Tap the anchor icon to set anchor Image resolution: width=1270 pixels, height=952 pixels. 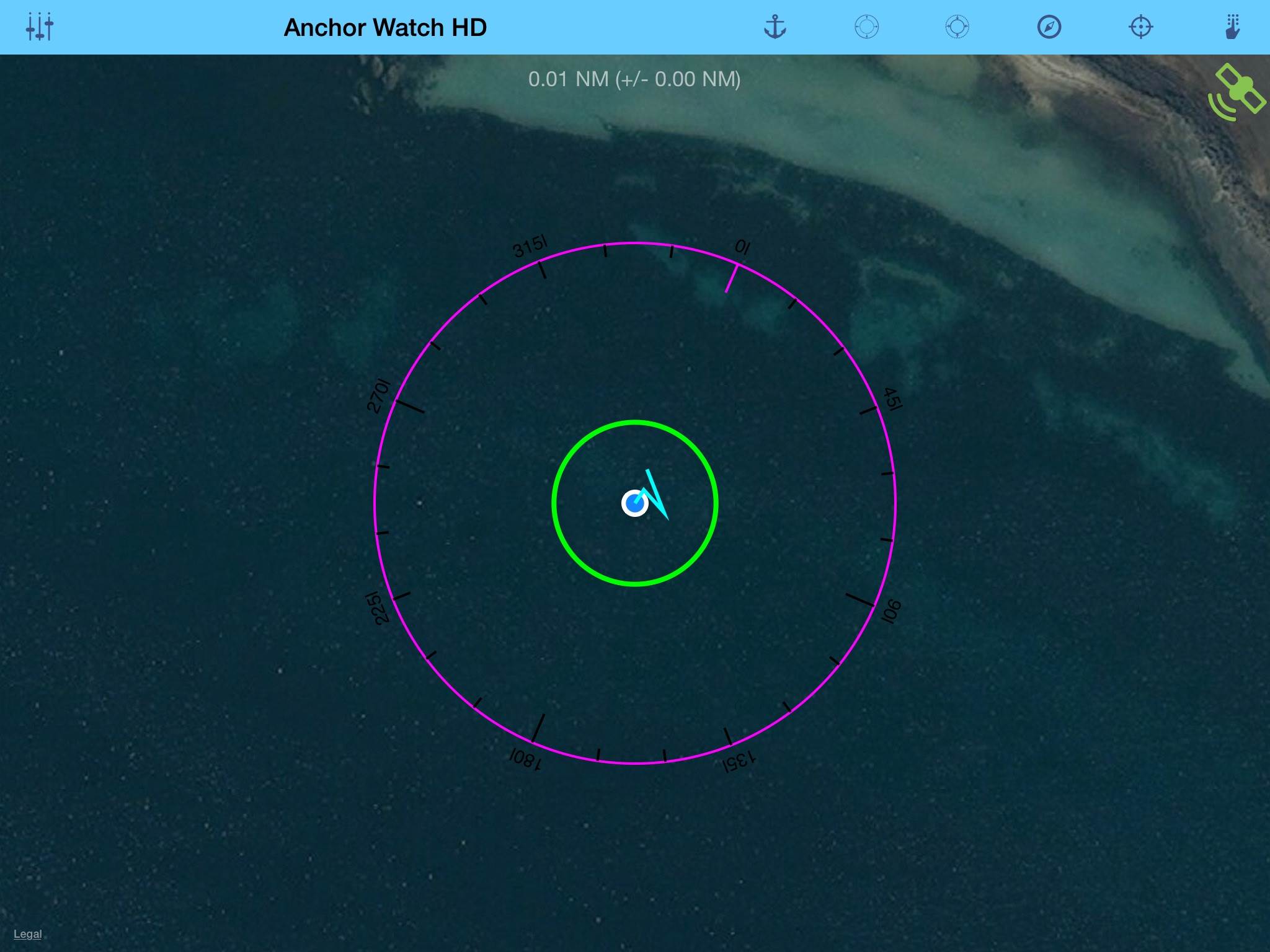[x=775, y=27]
